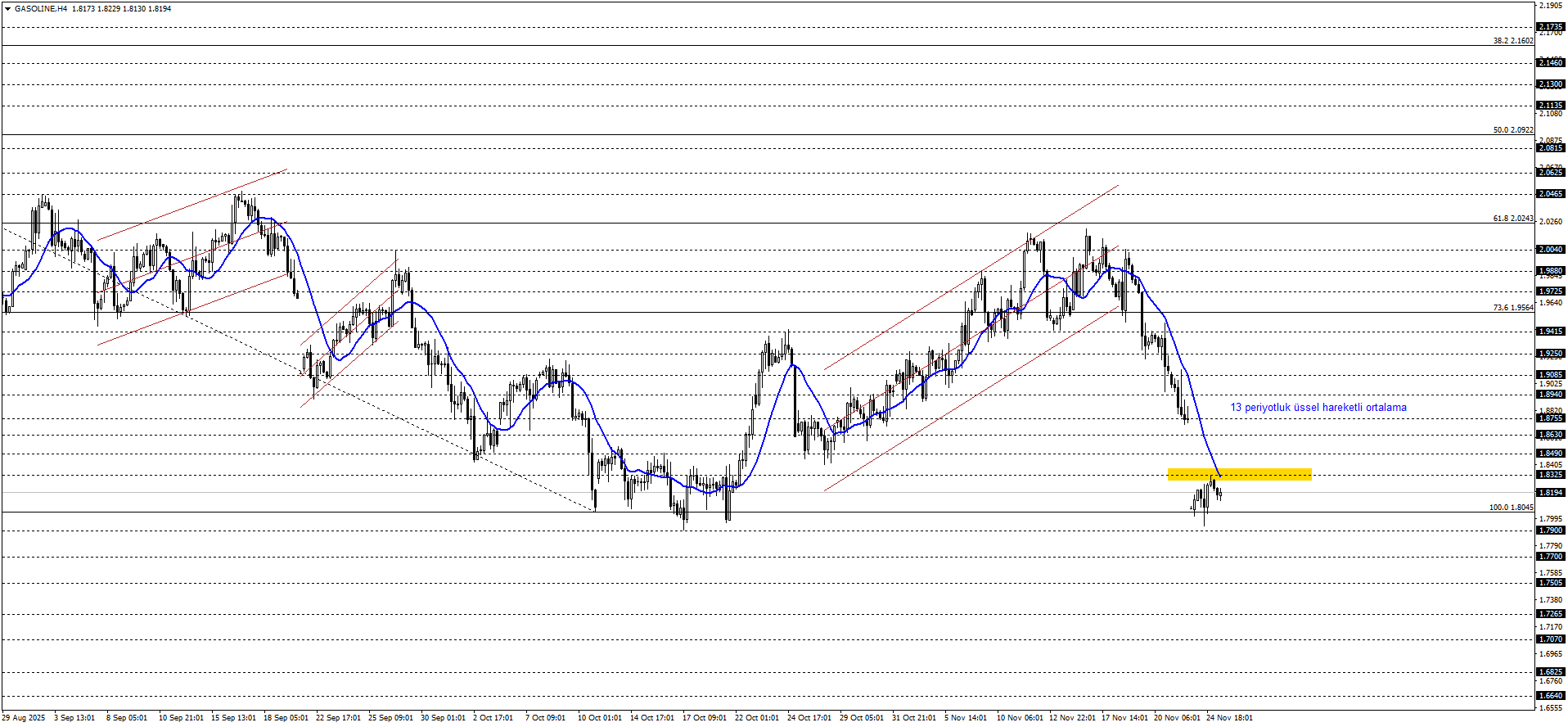
Task: Select the 100.0 Fibonacci level label at 1.8045
Action: tap(1511, 508)
